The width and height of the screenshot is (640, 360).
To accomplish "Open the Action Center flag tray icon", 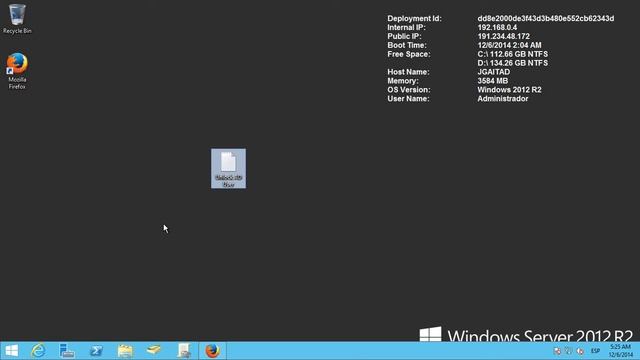I will click(557, 351).
